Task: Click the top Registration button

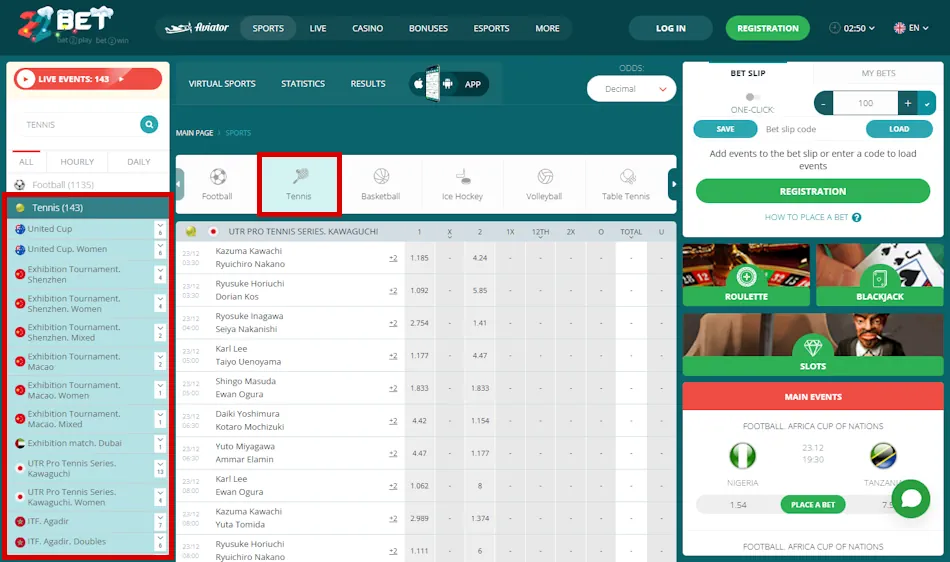Action: point(768,28)
